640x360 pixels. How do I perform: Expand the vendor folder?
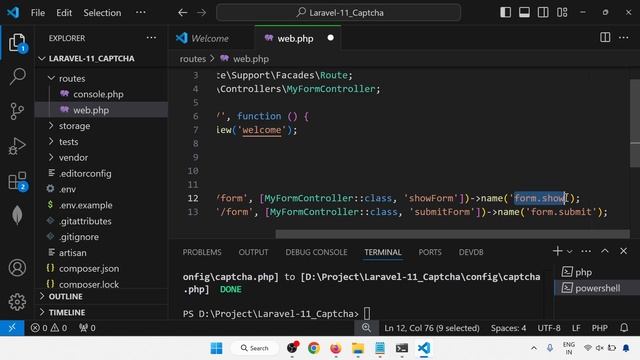coord(101,158)
